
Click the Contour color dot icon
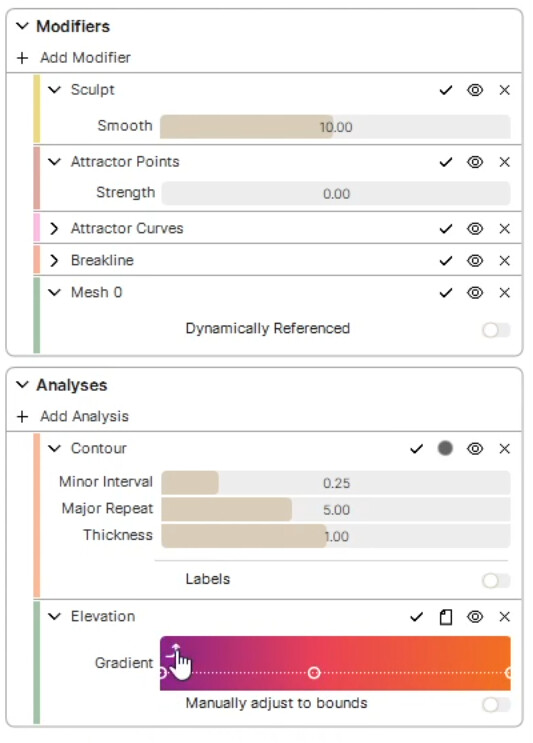tap(445, 448)
